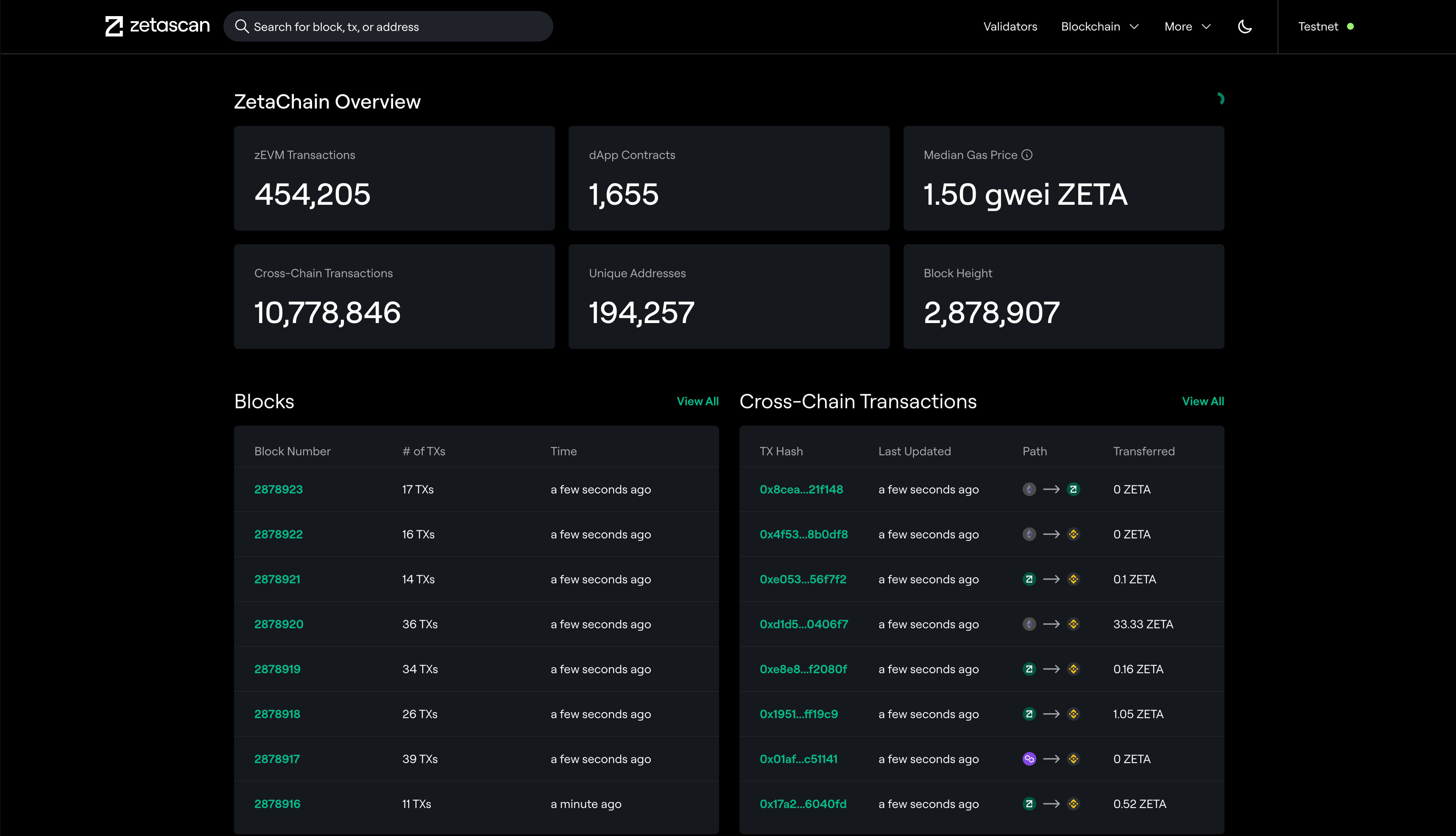This screenshot has width=1456, height=836.
Task: Click View All for Cross-Chain Transactions
Action: (x=1202, y=401)
